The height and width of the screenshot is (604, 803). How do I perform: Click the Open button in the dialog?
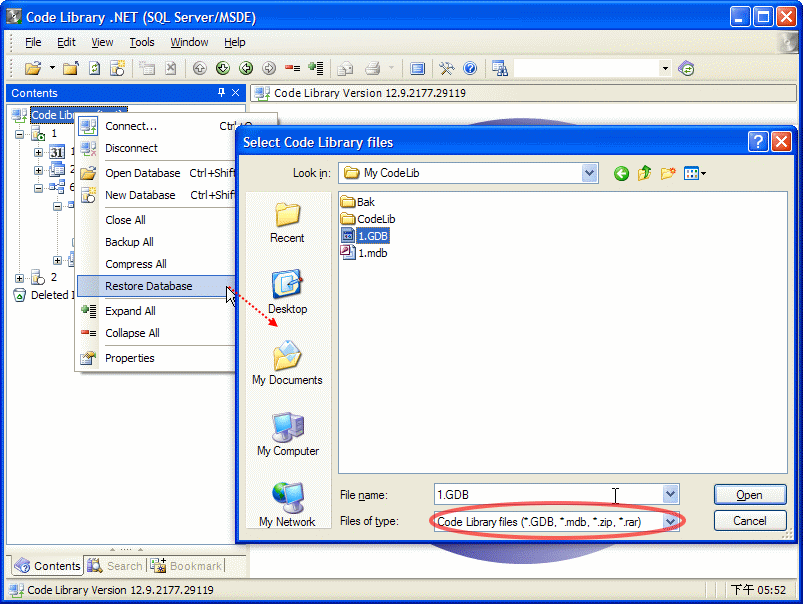[x=750, y=495]
